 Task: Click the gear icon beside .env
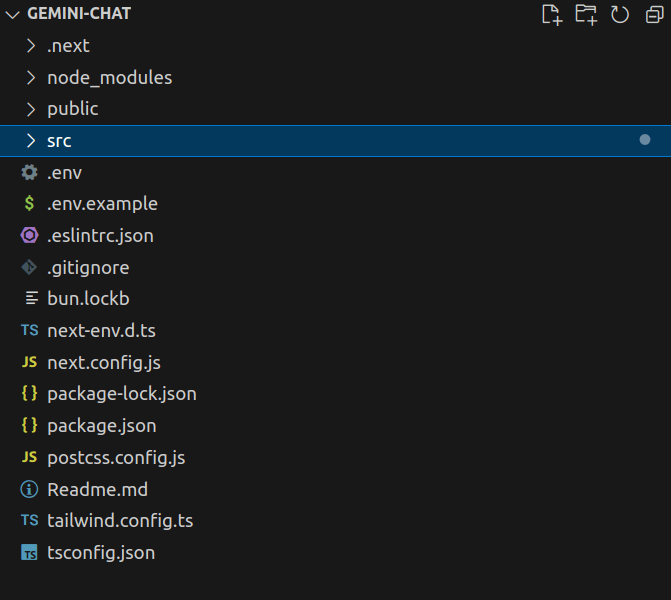point(30,172)
